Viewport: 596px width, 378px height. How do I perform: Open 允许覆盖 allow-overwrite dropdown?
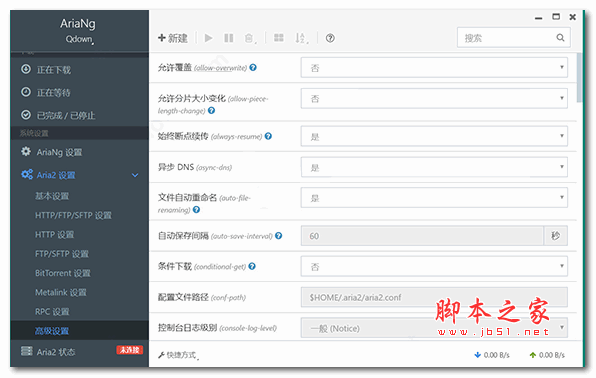coord(434,68)
